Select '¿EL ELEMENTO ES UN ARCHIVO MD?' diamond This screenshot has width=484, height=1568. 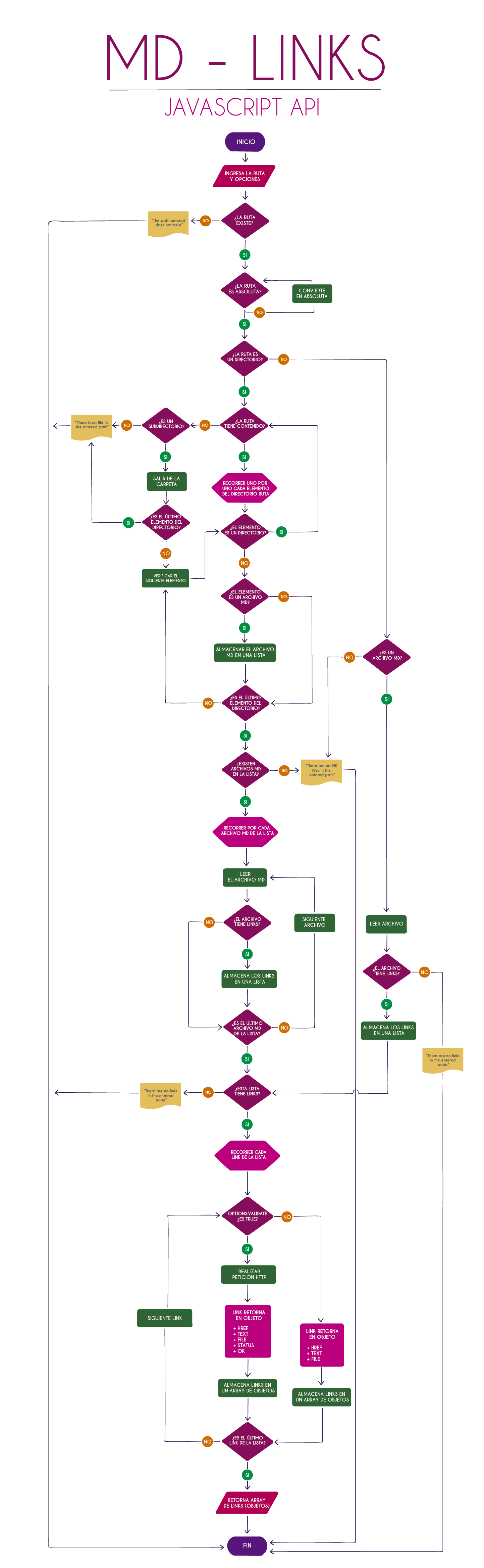click(245, 597)
